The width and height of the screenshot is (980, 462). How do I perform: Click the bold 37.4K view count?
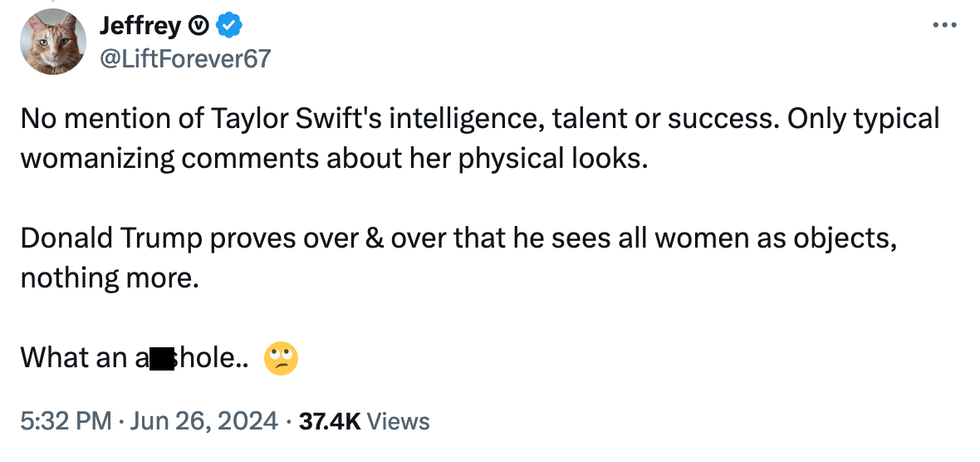tap(329, 421)
